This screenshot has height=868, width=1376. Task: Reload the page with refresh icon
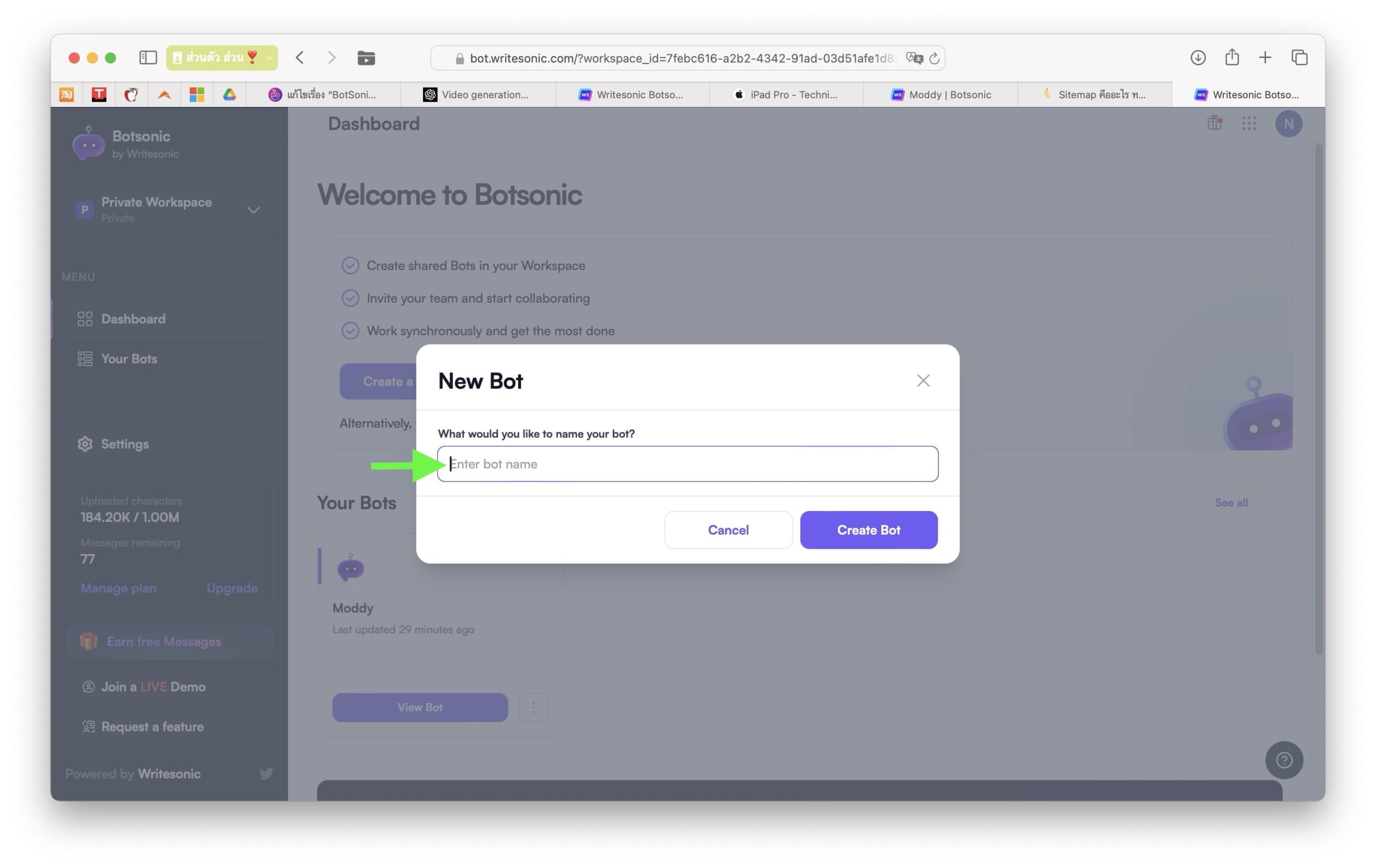pos(934,58)
